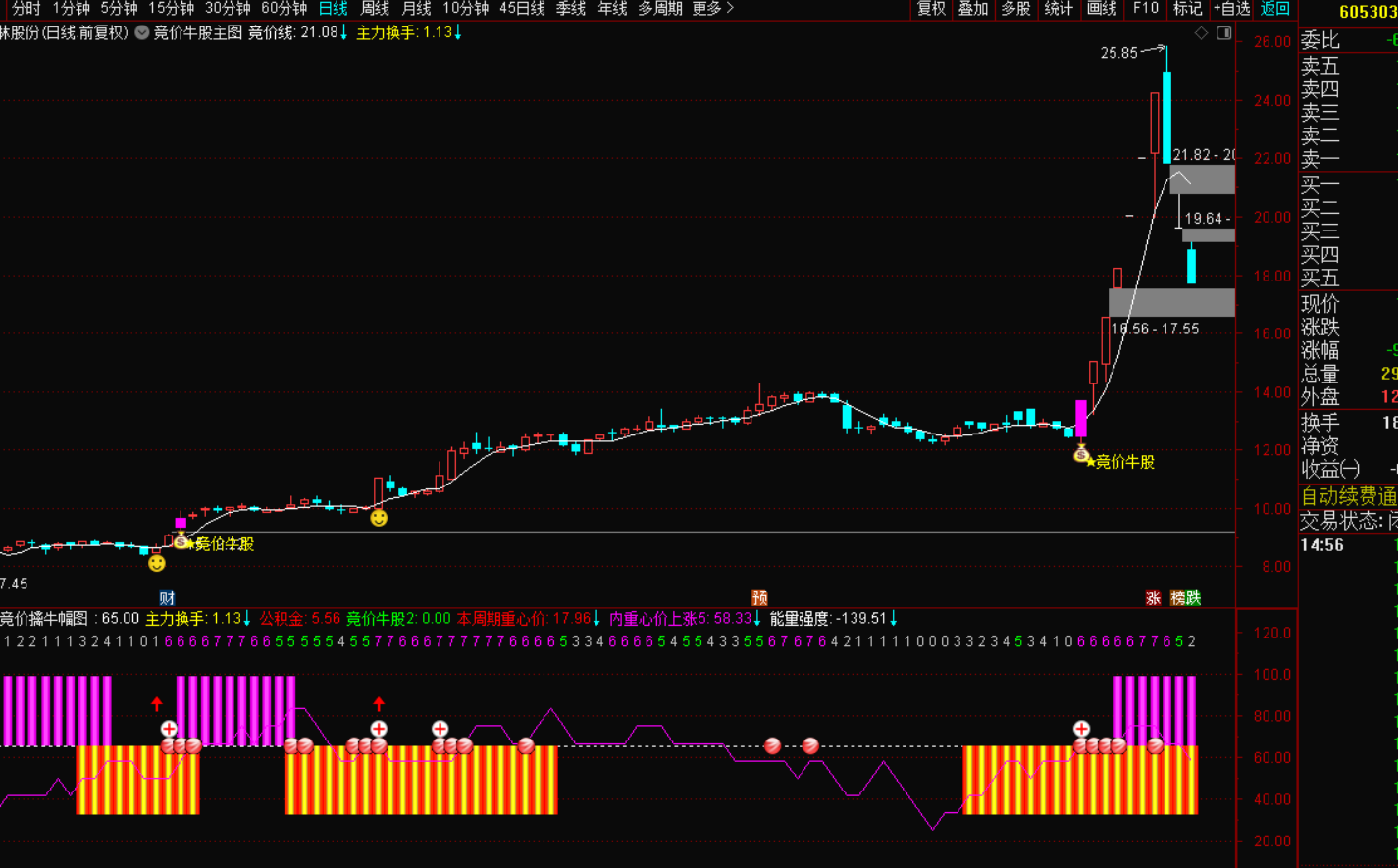
Task: Toggle 复权 price adjustment
Action: coord(930,9)
